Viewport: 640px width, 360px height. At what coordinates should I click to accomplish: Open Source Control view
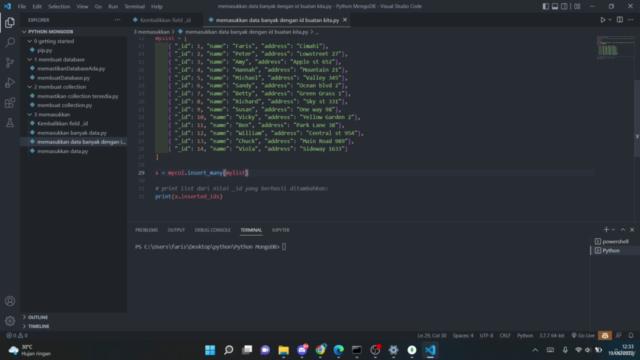[x=10, y=62]
